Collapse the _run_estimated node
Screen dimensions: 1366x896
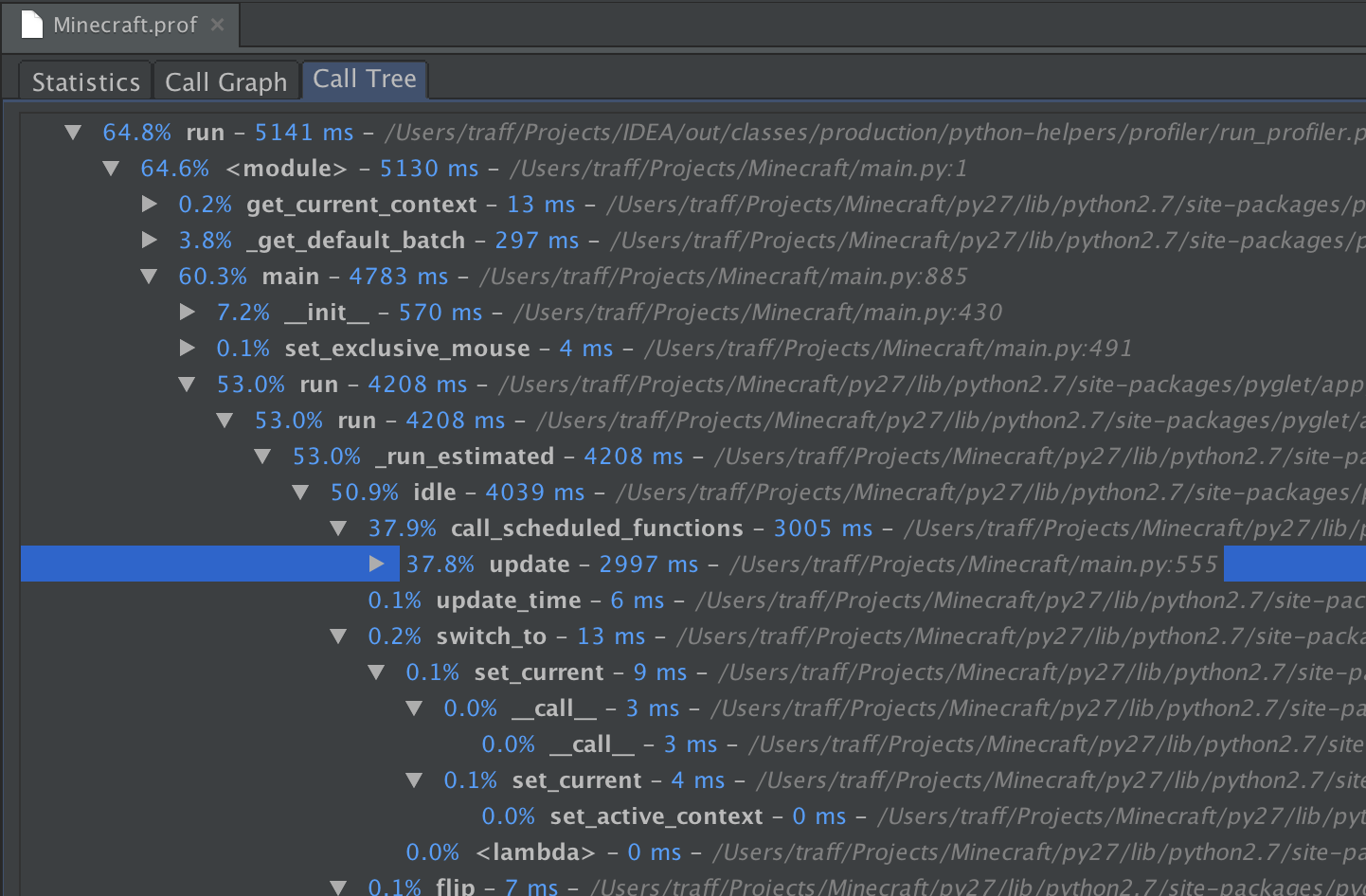tap(262, 457)
